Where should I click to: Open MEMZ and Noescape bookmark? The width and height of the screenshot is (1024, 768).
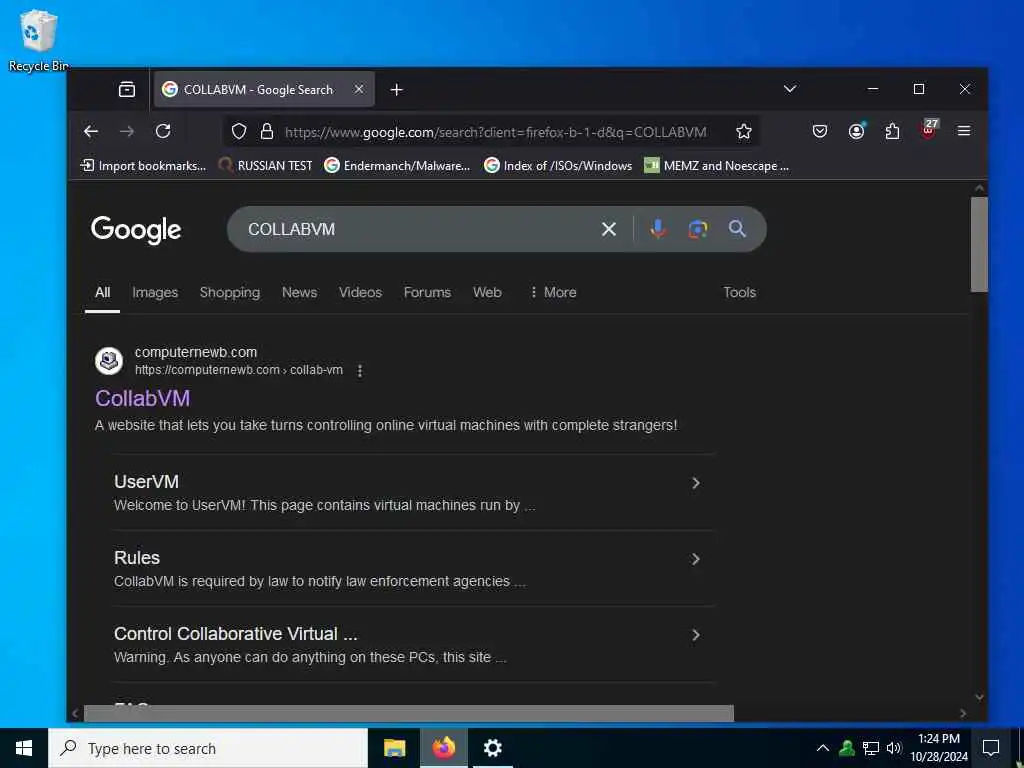(x=716, y=166)
